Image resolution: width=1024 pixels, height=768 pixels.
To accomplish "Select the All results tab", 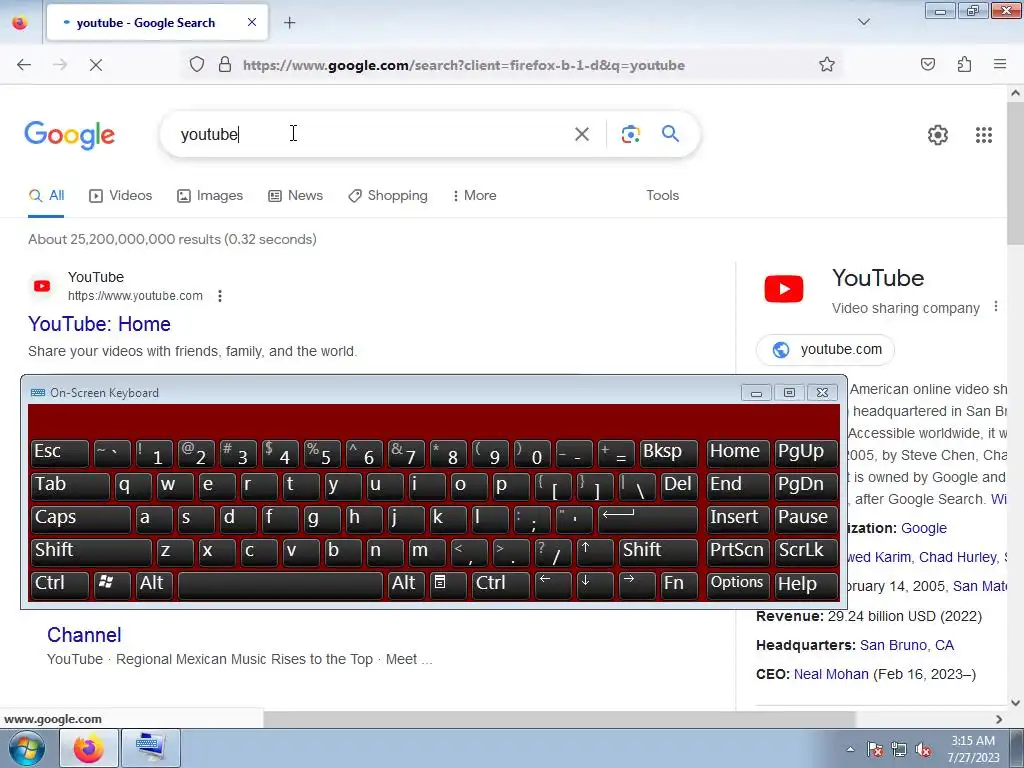I will pyautogui.click(x=46, y=195).
